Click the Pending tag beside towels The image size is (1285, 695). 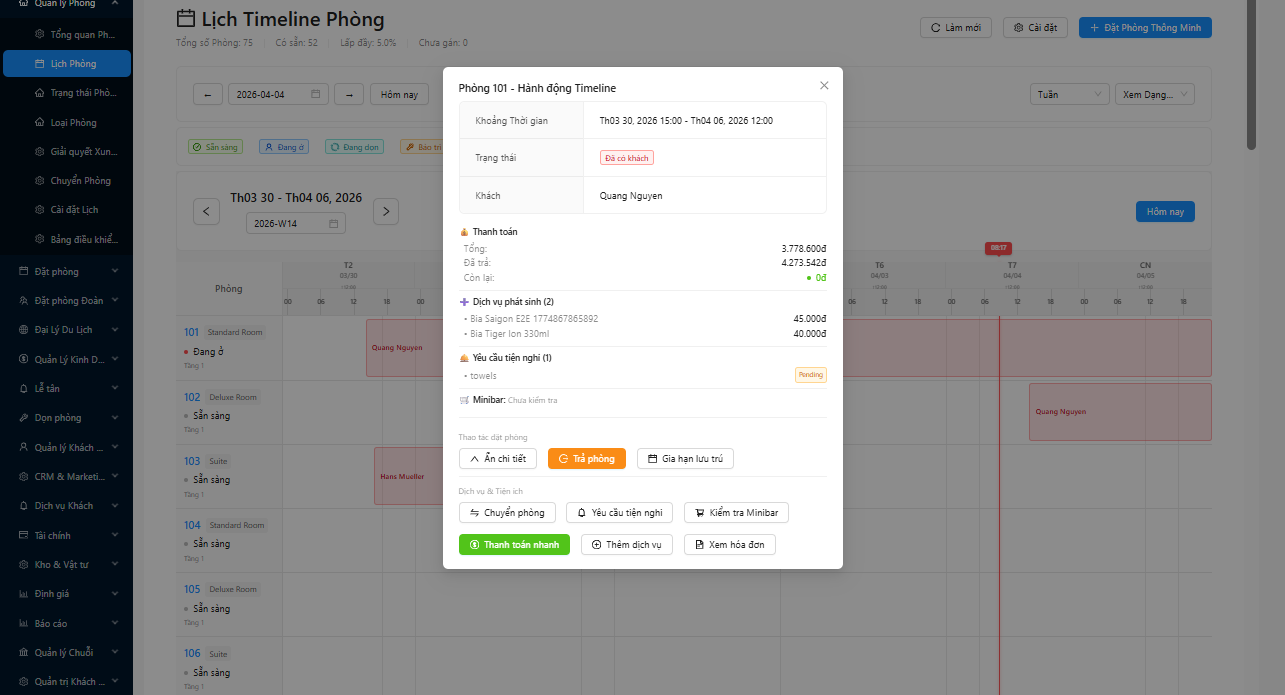coord(811,375)
